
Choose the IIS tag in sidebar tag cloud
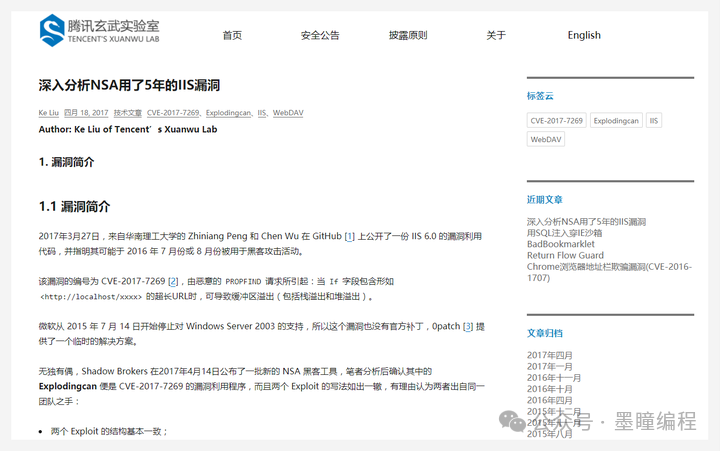tap(654, 121)
